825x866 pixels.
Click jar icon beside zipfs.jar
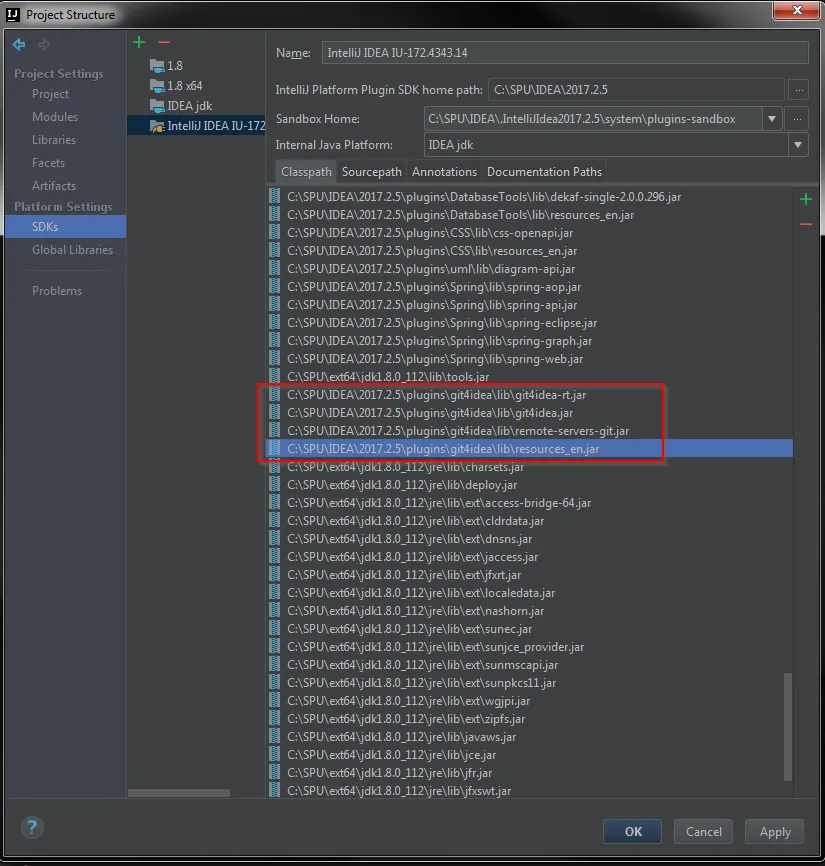[274, 719]
